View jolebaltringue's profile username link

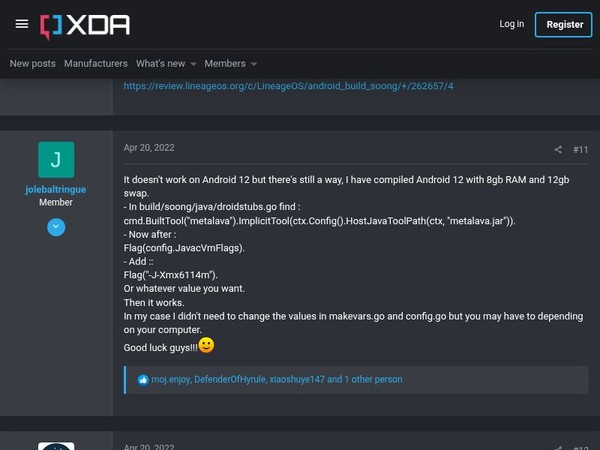(x=56, y=189)
